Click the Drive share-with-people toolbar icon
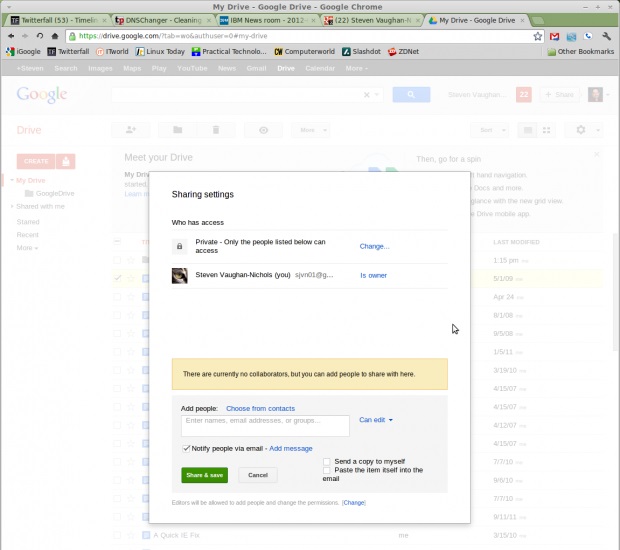This screenshot has height=550, width=620. pos(131,130)
